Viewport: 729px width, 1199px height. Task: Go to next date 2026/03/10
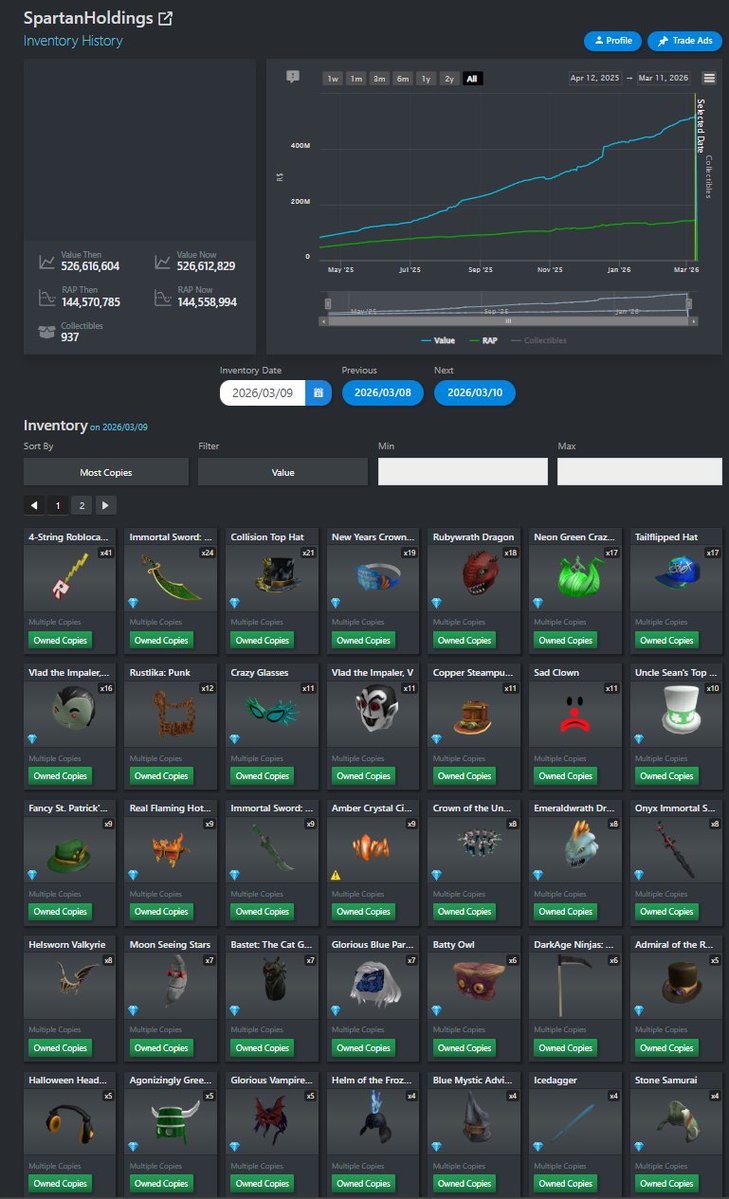(x=475, y=393)
